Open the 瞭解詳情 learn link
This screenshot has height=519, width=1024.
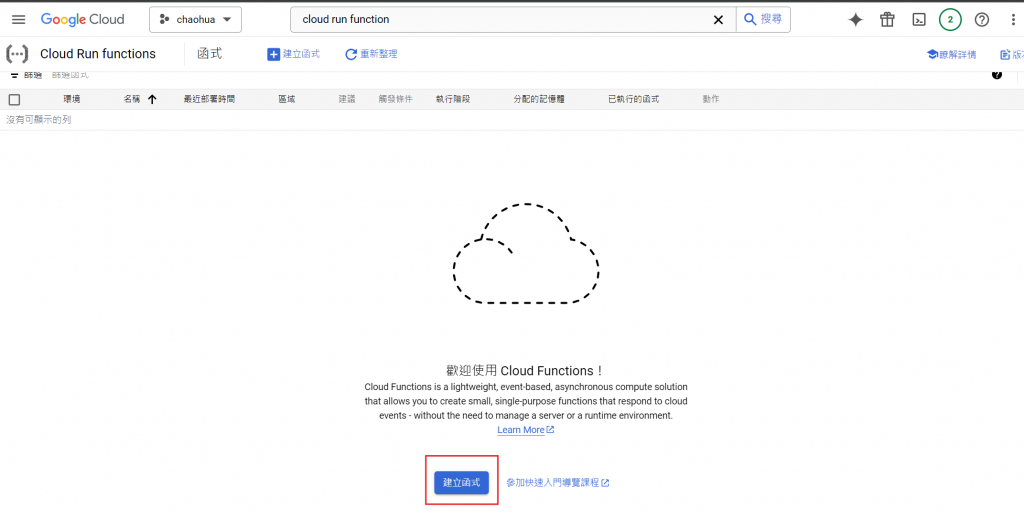(952, 54)
